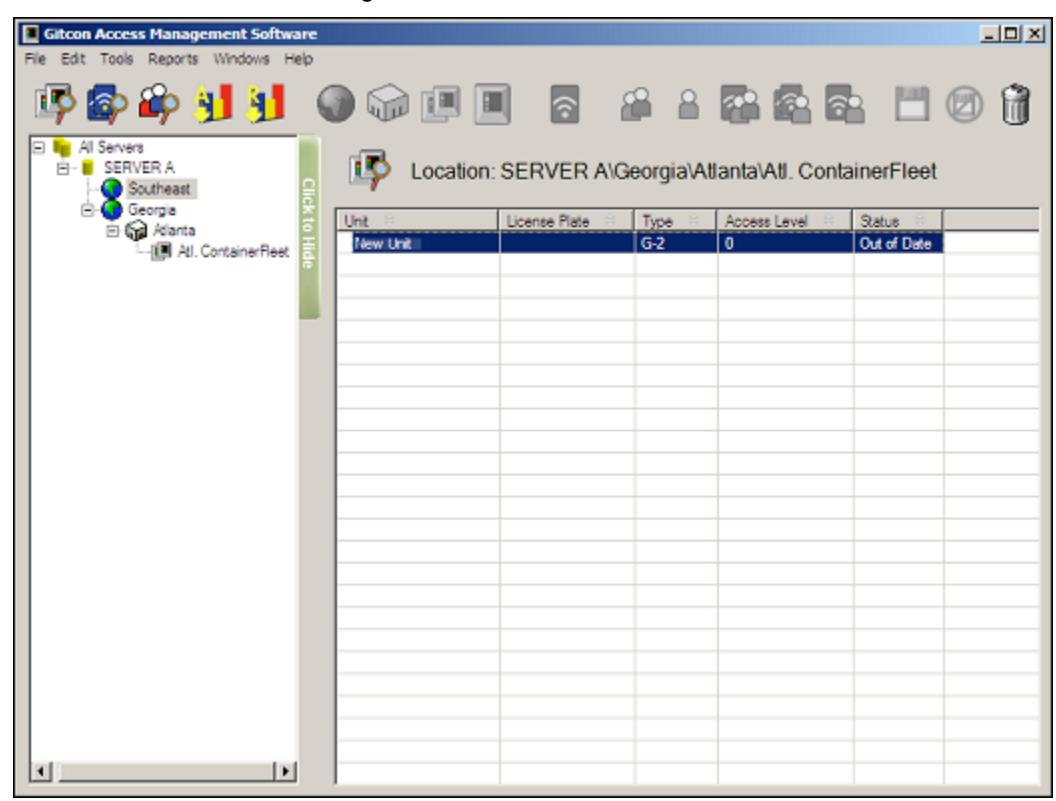The width and height of the screenshot is (1056, 801).
Task: Click the people search toolbar icon
Action: click(x=159, y=103)
